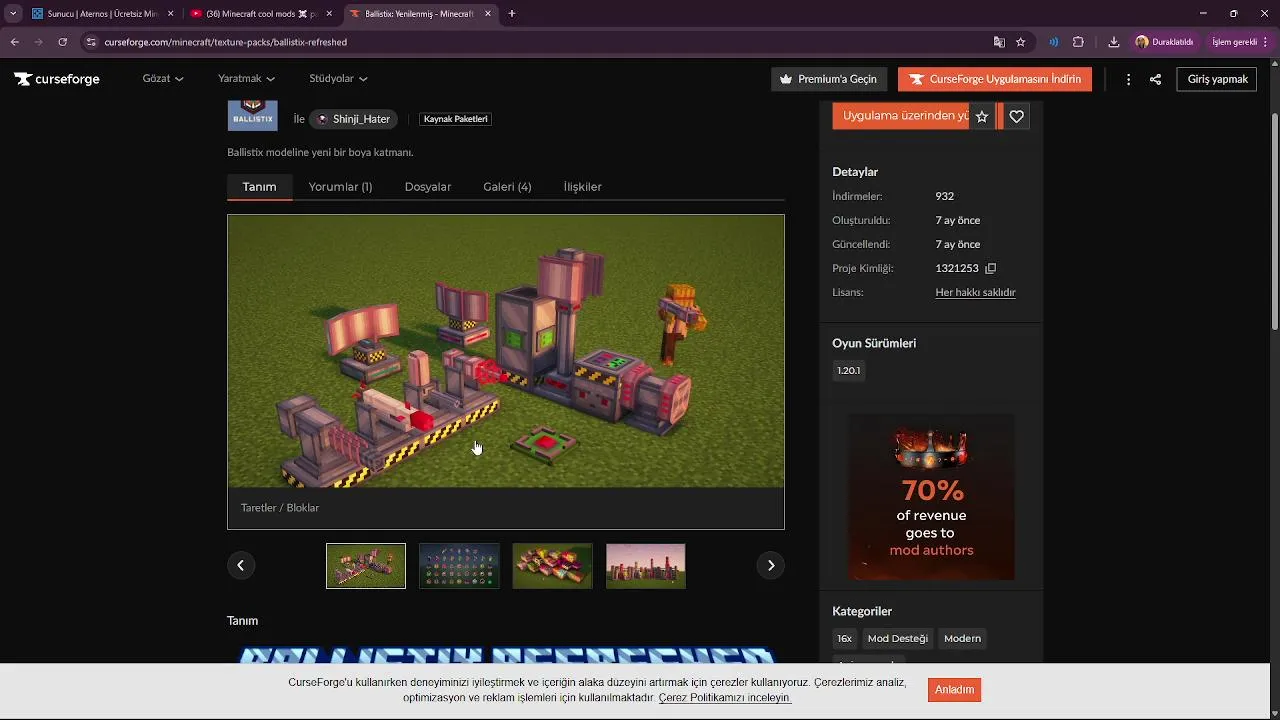1280x720 pixels.
Task: Open a new browser tab
Action: 512,14
